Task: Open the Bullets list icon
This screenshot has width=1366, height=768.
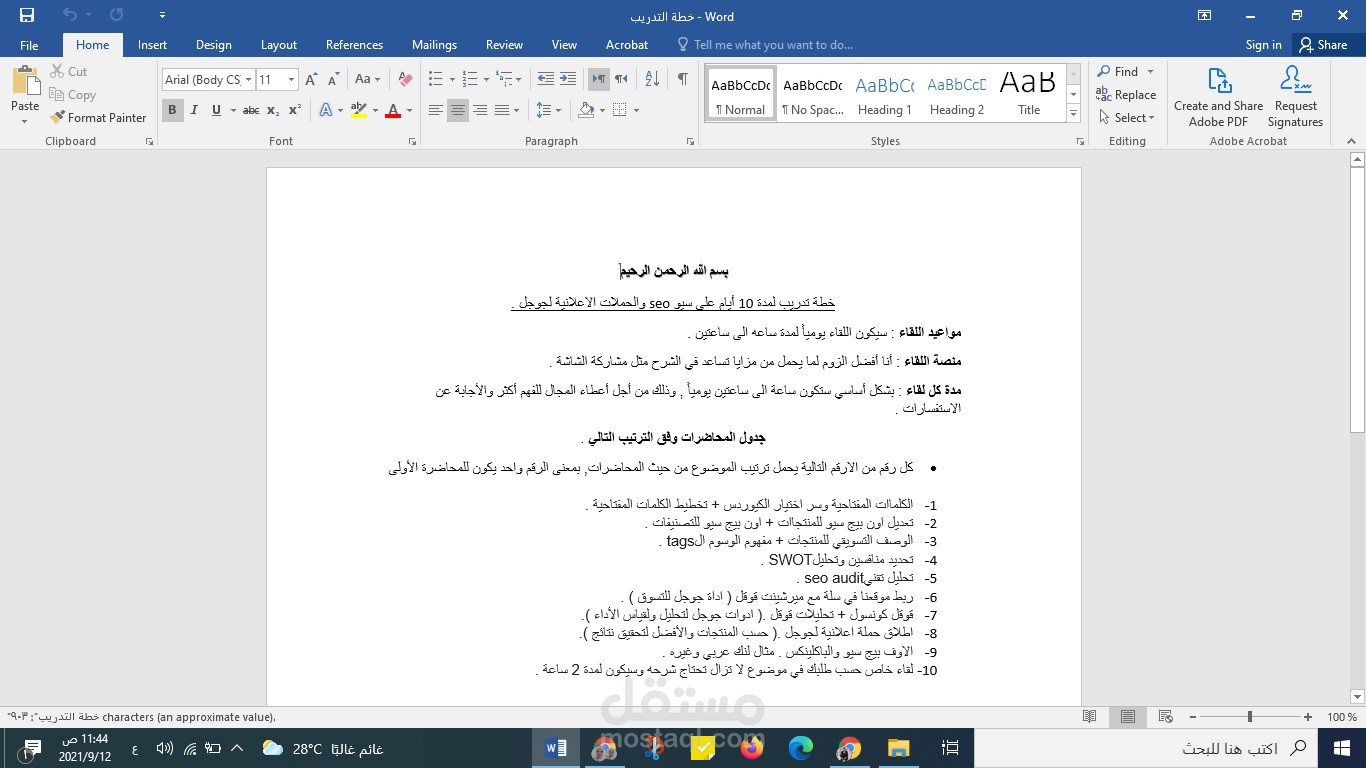Action: [x=434, y=78]
